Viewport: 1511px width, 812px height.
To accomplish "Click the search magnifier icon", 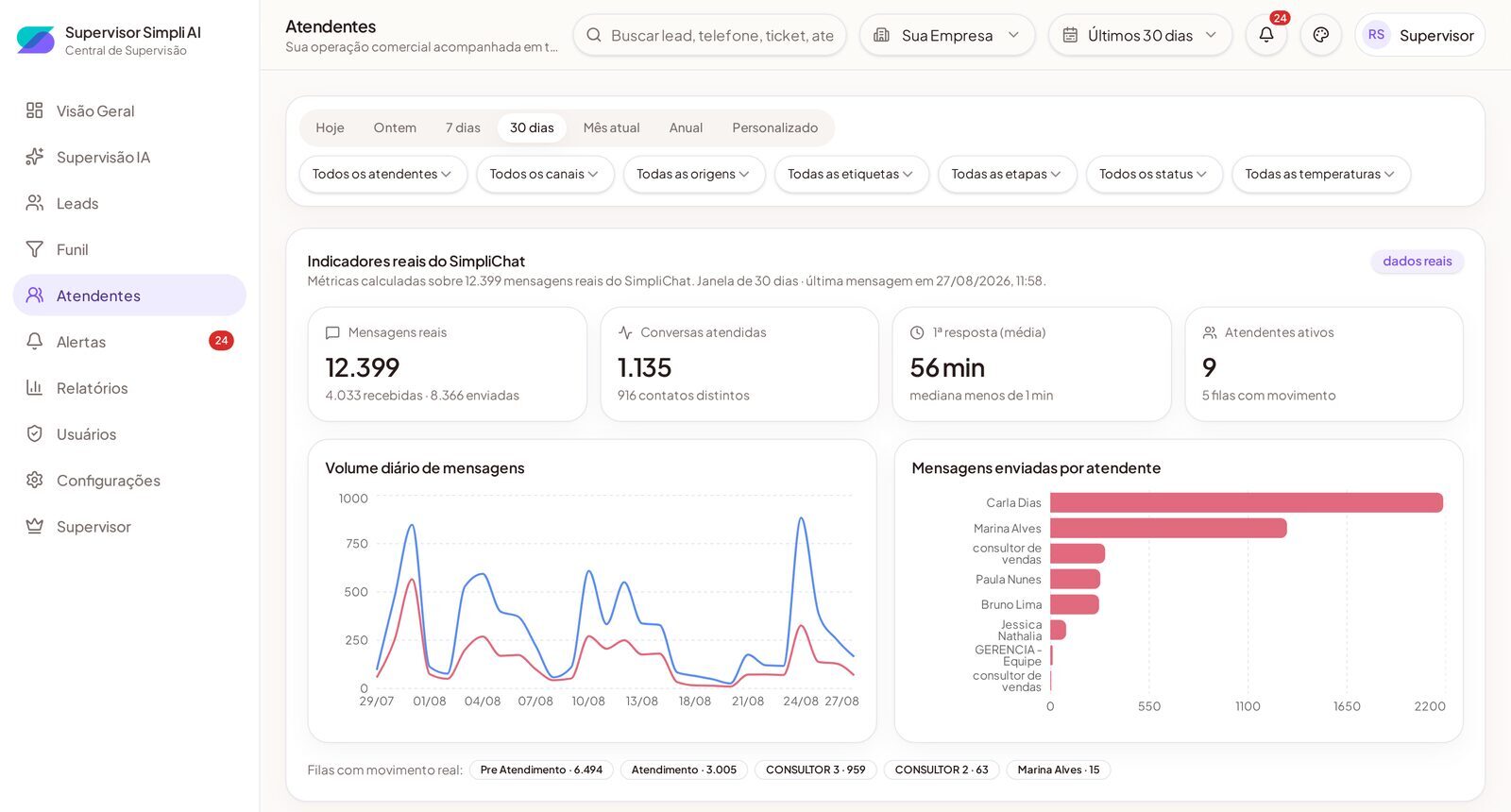I will click(x=594, y=35).
